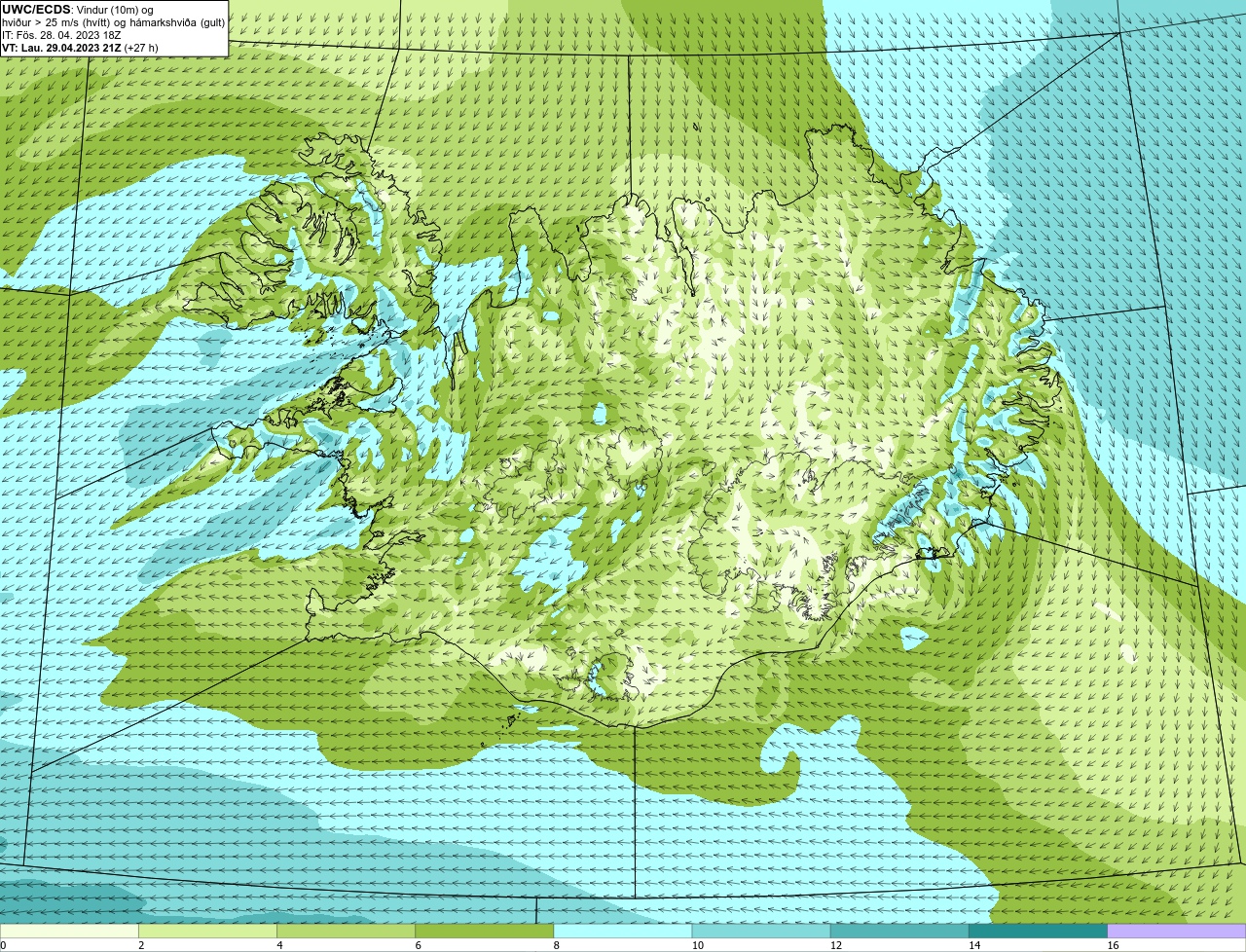
Task: Choose the 14–16 m/s dark teal legend swatch
Action: coord(1039,932)
